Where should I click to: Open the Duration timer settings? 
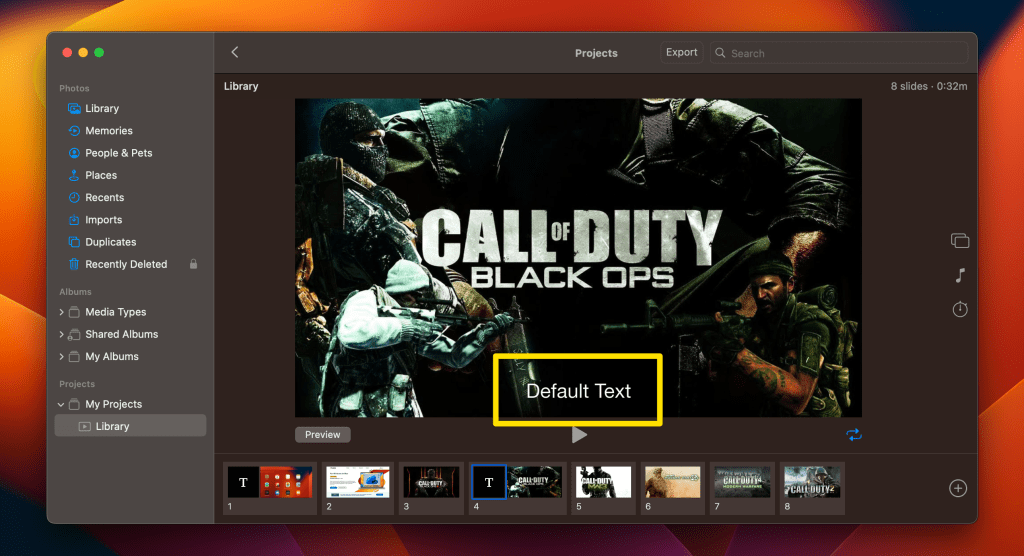click(x=960, y=309)
